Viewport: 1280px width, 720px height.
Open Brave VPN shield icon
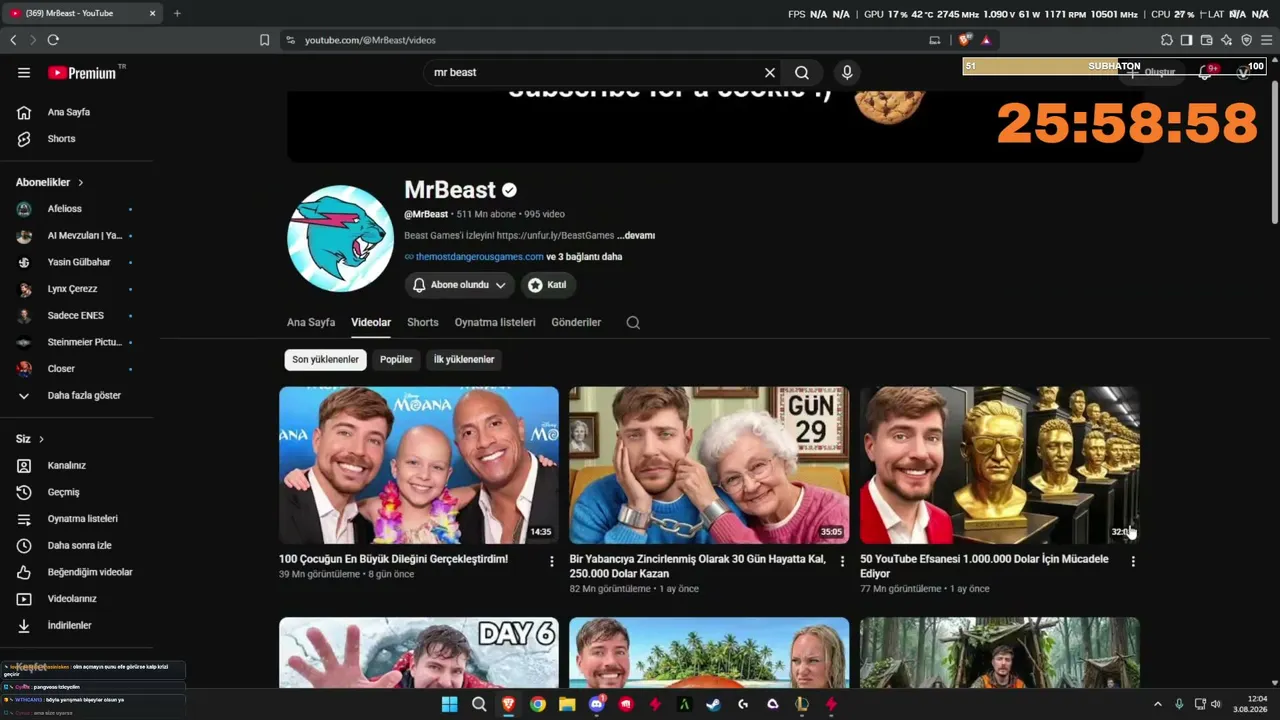pyautogui.click(x=1246, y=40)
